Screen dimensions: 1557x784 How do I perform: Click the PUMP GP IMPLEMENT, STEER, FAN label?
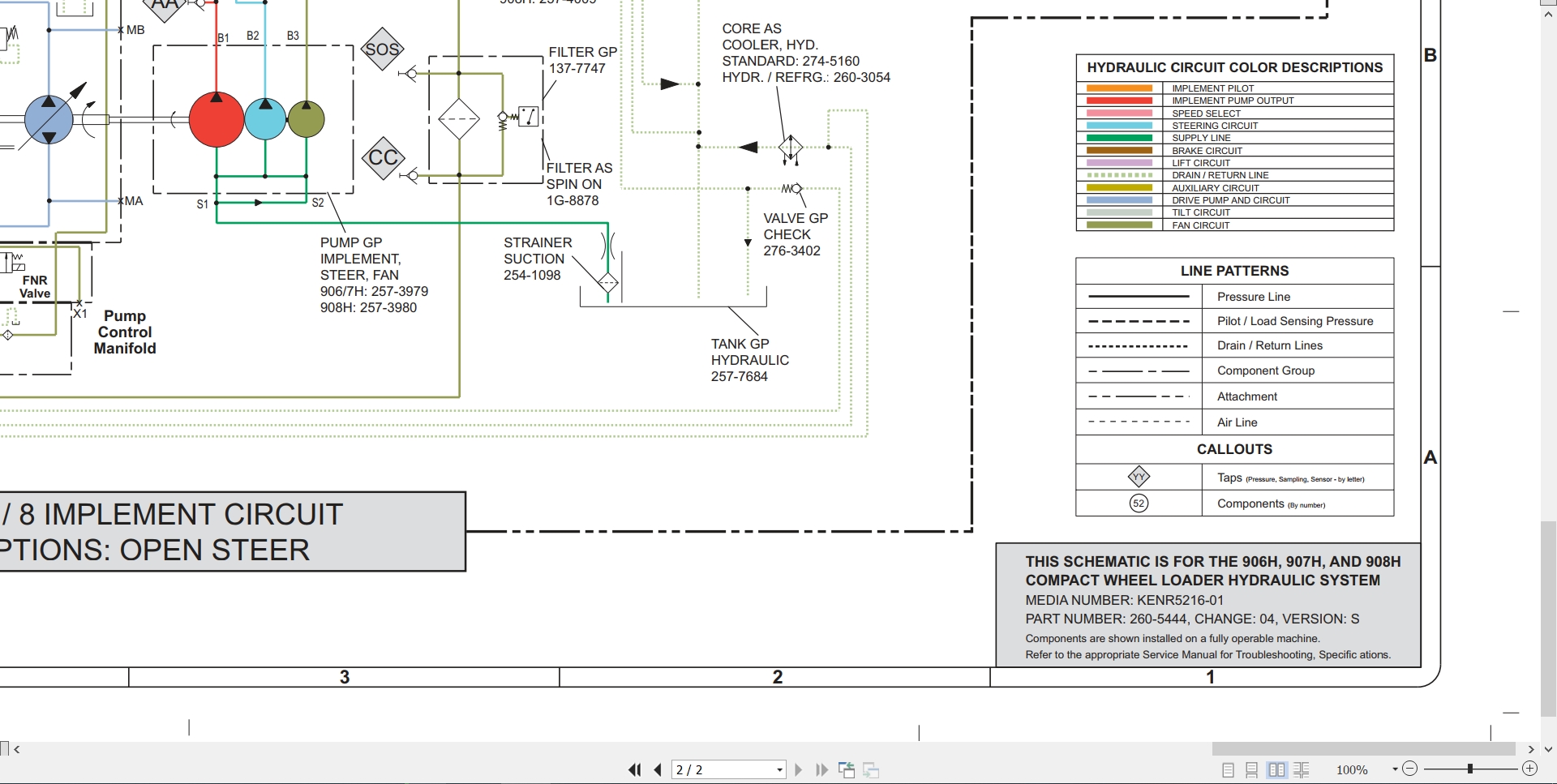pyautogui.click(x=374, y=275)
